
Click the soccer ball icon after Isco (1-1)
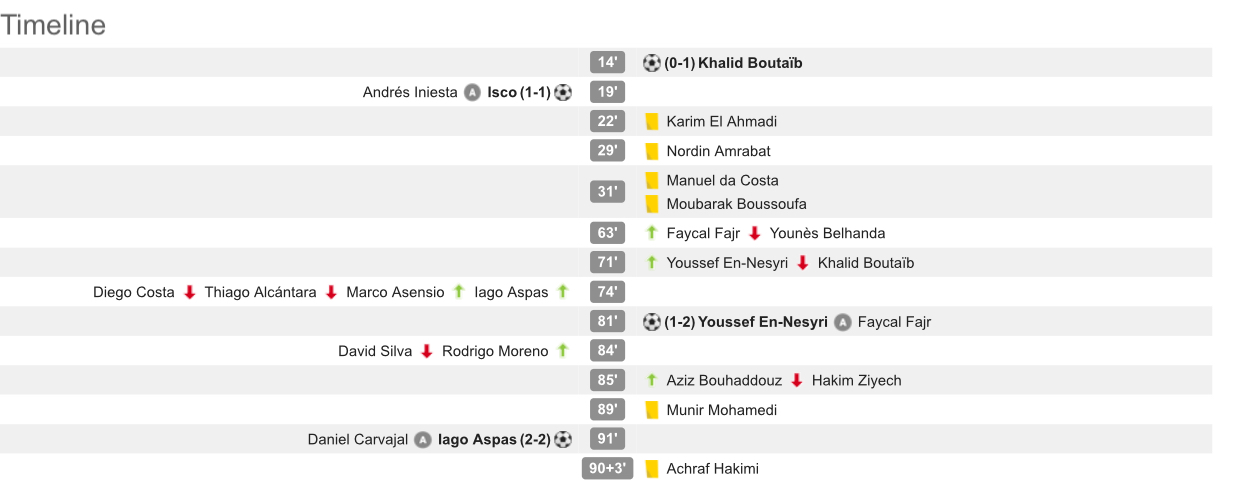(x=563, y=92)
